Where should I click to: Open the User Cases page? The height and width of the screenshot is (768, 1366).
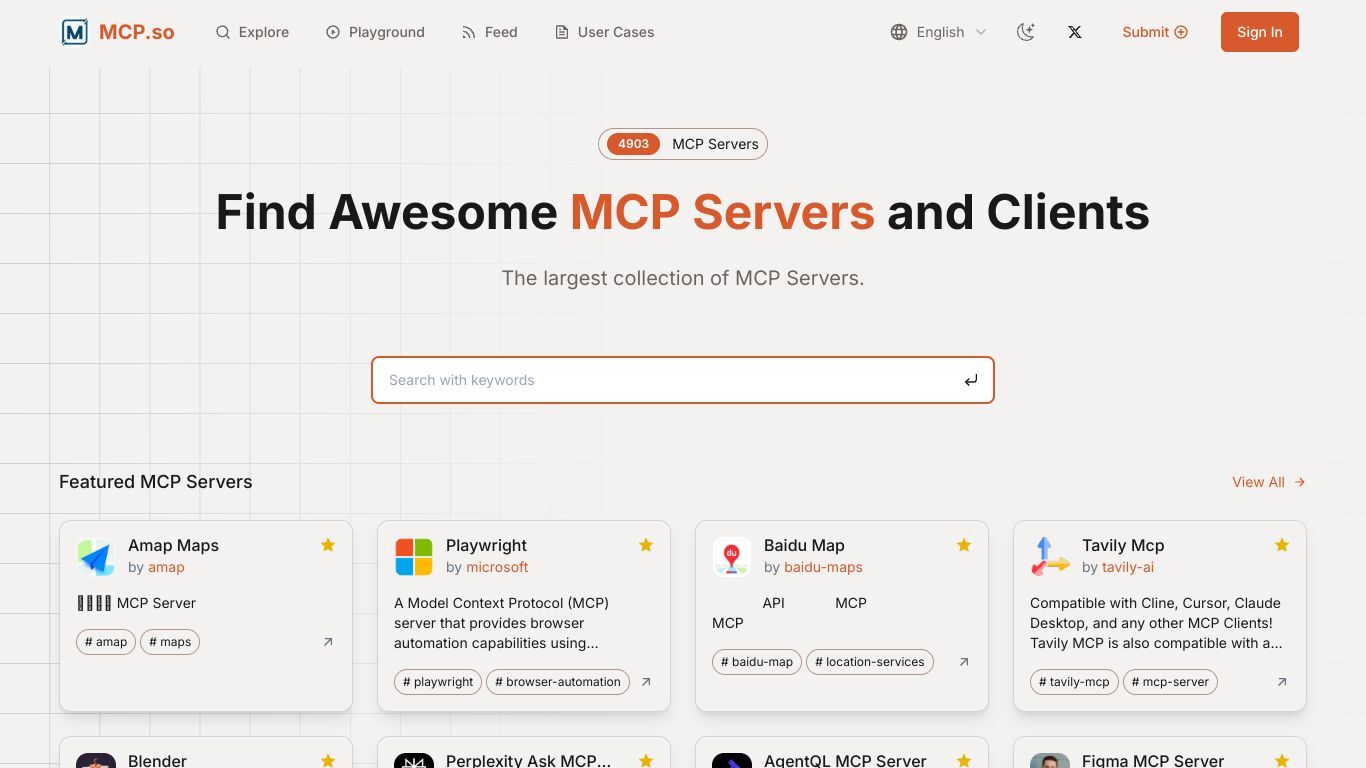[604, 32]
